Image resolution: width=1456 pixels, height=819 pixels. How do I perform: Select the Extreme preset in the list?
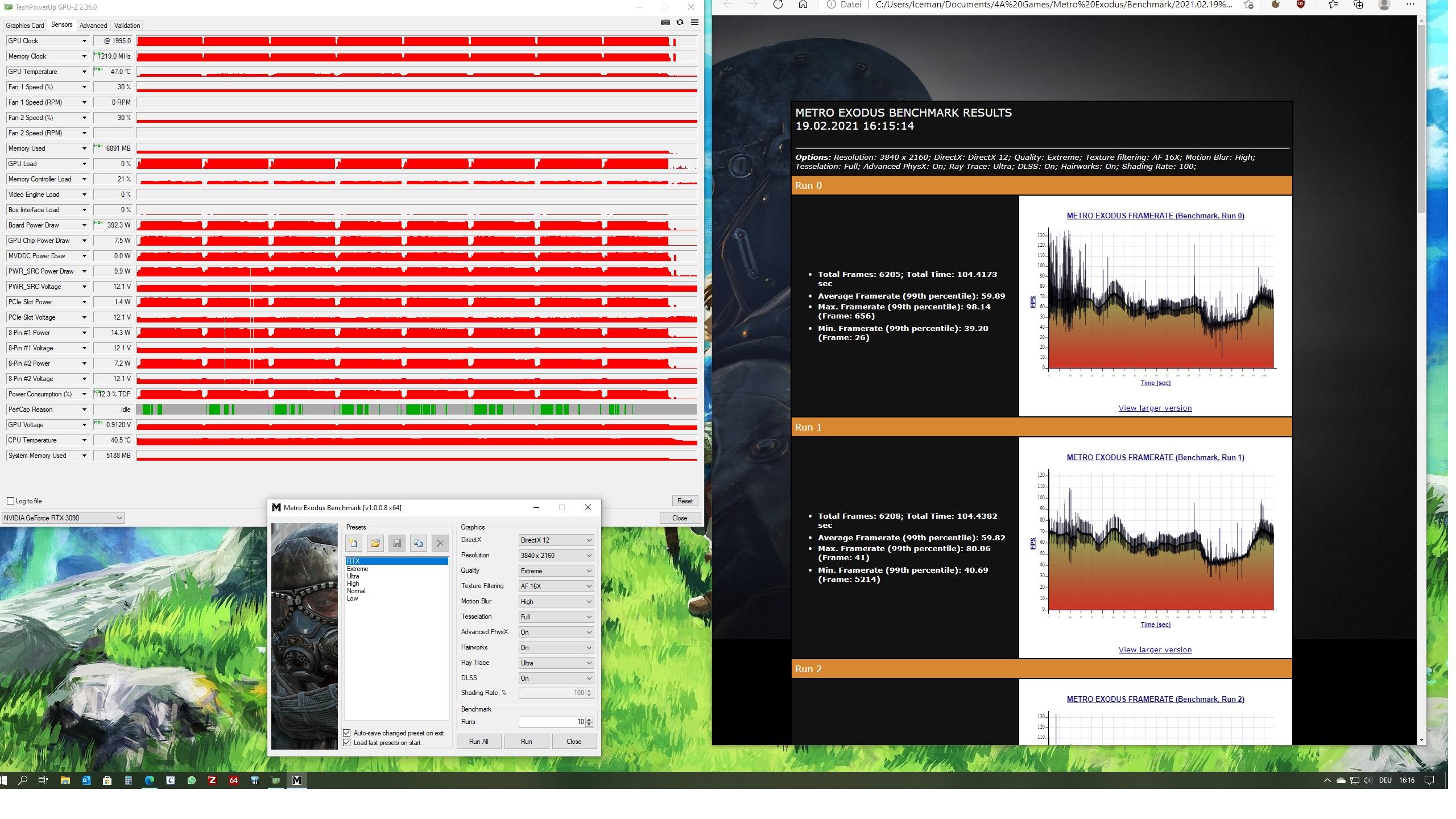coord(358,569)
